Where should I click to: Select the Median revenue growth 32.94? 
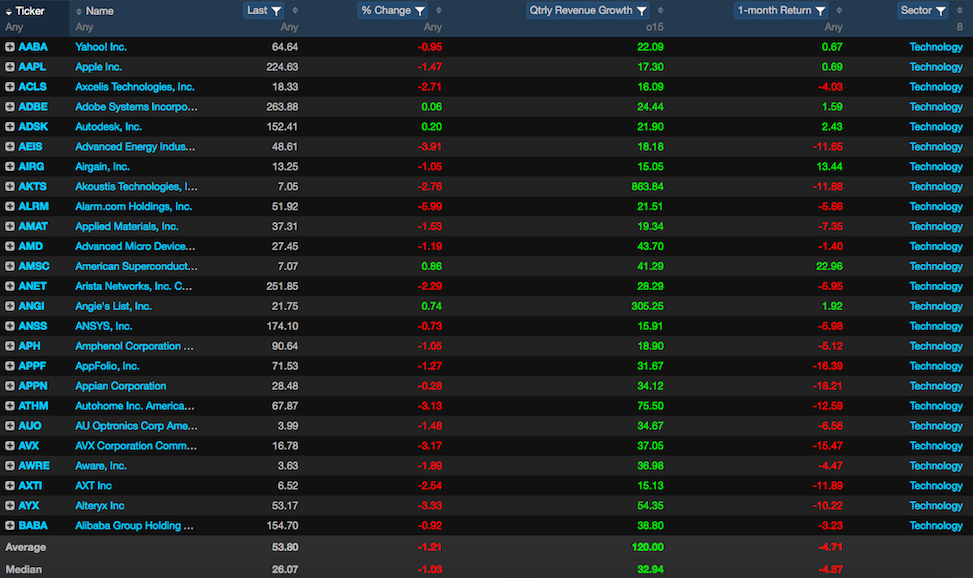(x=650, y=569)
